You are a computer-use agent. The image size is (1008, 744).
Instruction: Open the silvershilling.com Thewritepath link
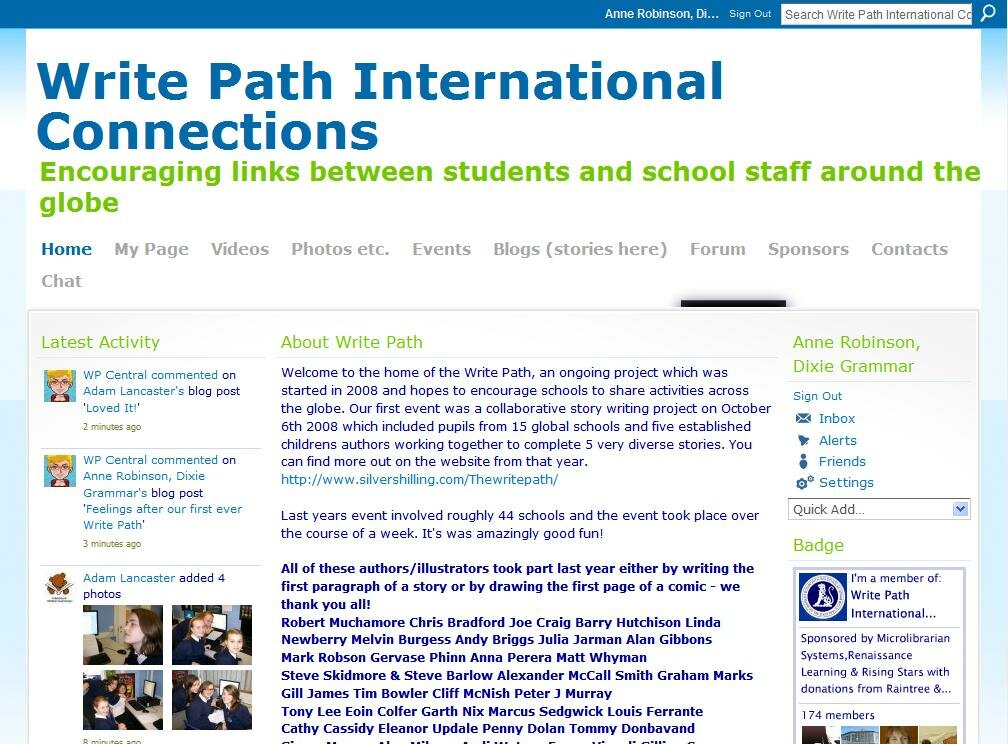pyautogui.click(x=419, y=479)
